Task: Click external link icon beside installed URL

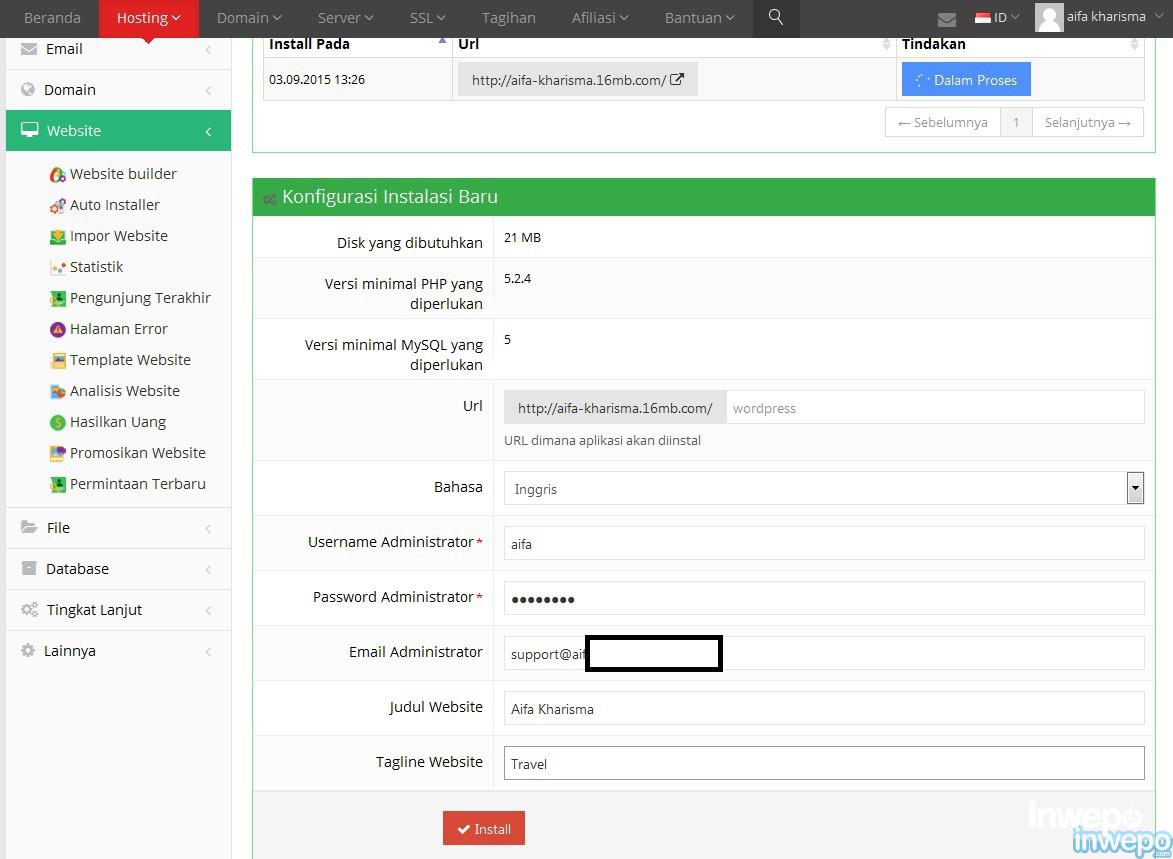Action: click(x=677, y=80)
